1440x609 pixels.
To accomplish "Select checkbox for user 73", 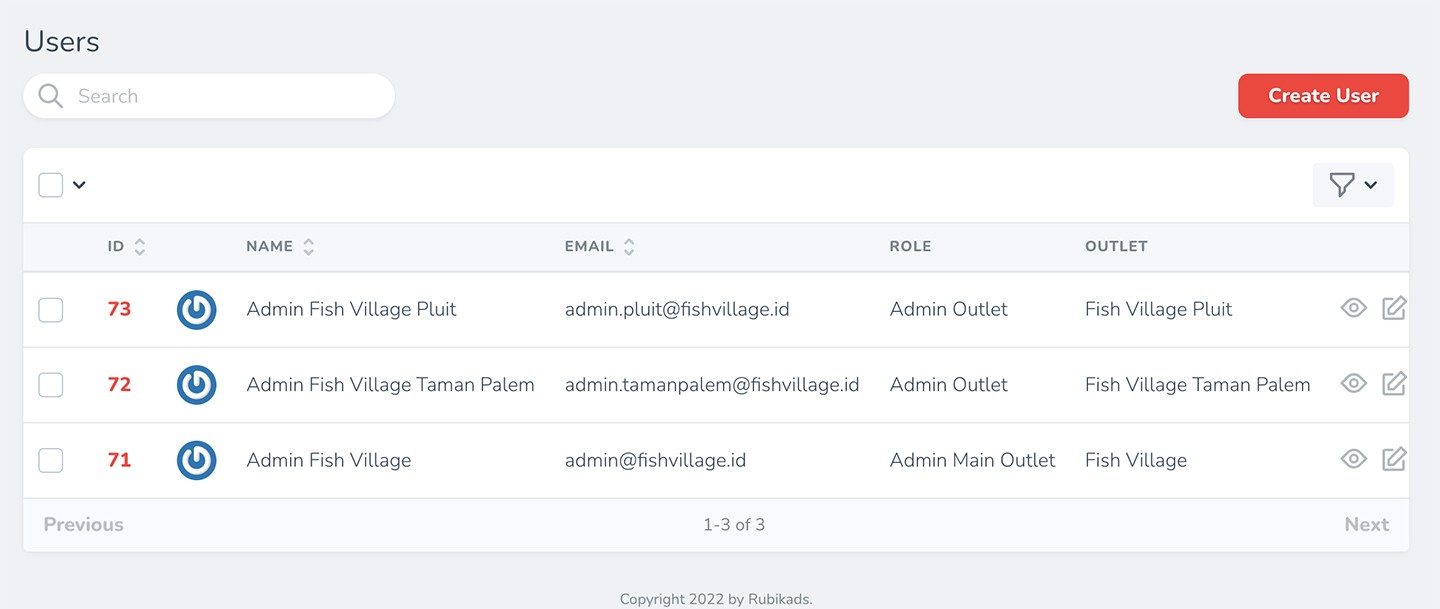I will 51,310.
